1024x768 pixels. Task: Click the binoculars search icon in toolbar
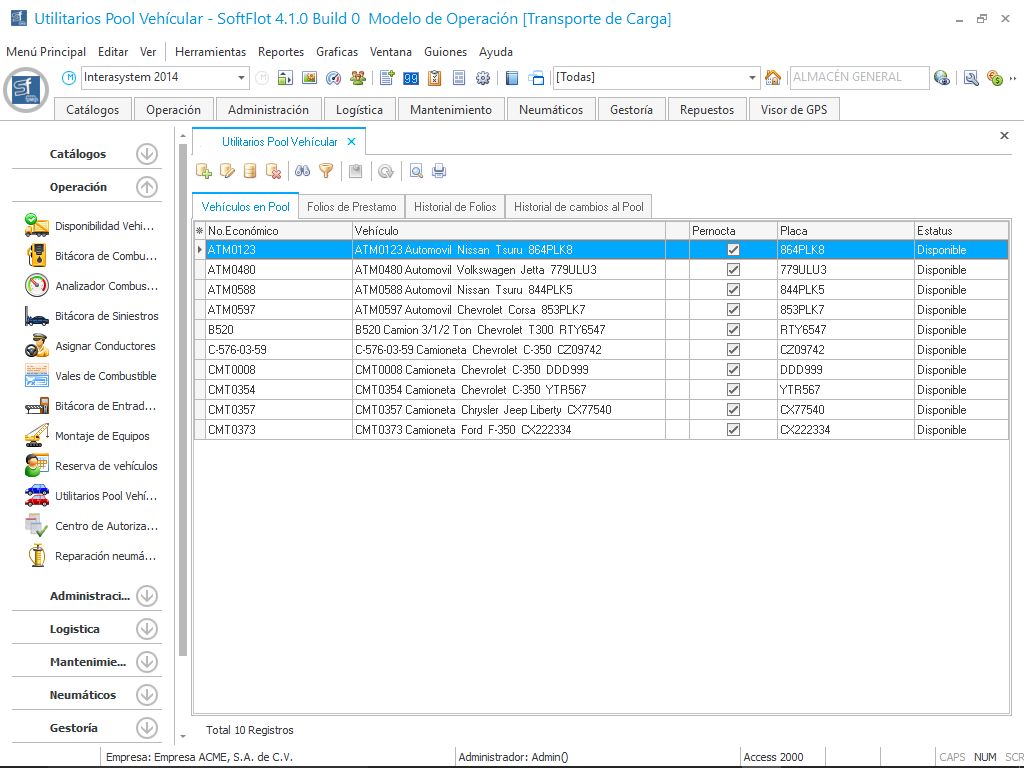coord(302,171)
